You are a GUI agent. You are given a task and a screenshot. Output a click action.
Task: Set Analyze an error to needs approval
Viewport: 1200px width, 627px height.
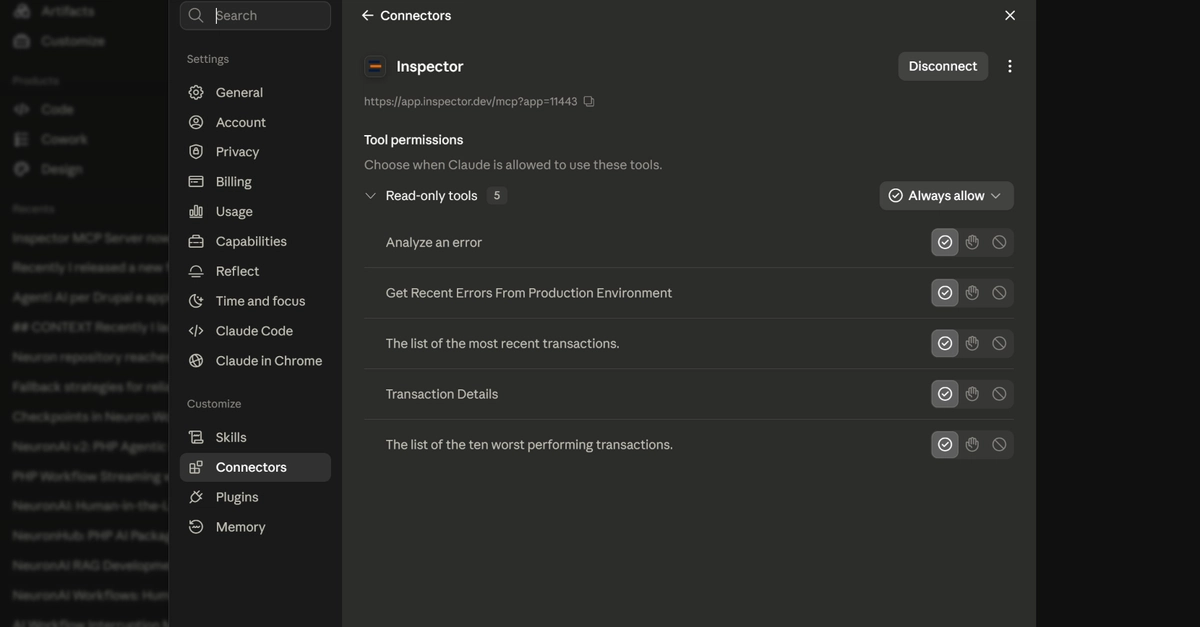(972, 242)
